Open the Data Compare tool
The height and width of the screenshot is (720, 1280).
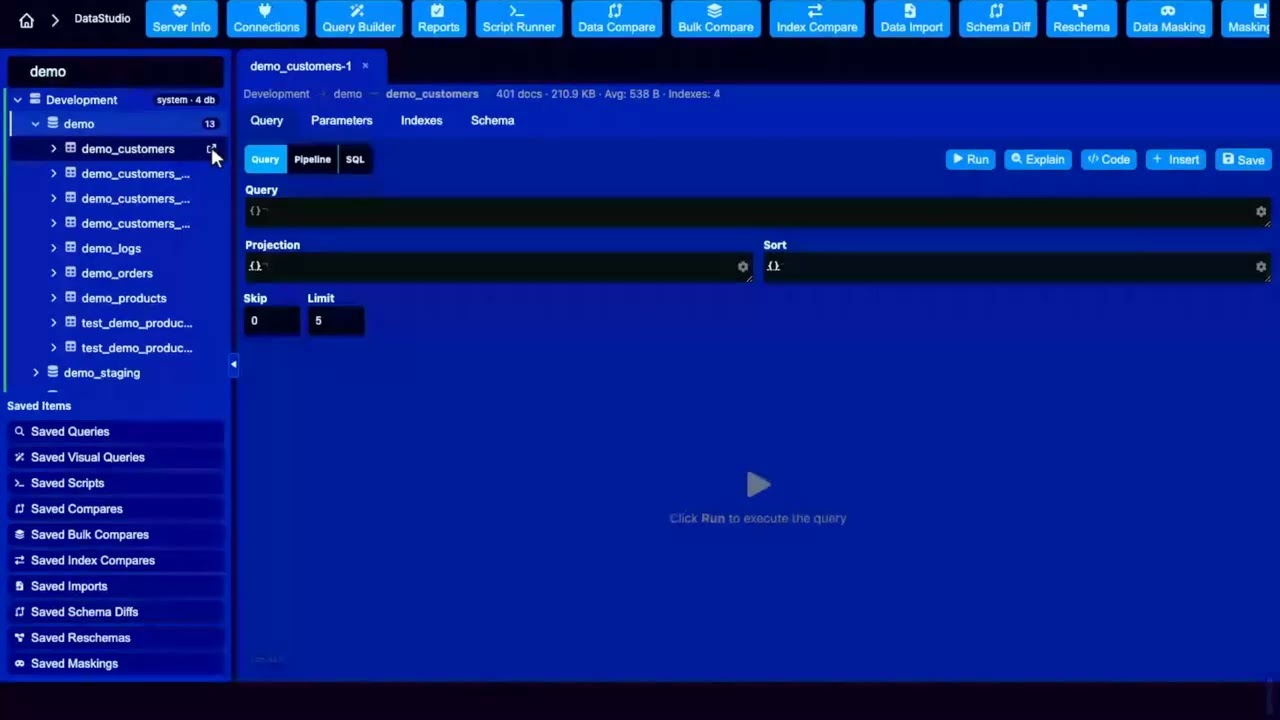(x=616, y=19)
